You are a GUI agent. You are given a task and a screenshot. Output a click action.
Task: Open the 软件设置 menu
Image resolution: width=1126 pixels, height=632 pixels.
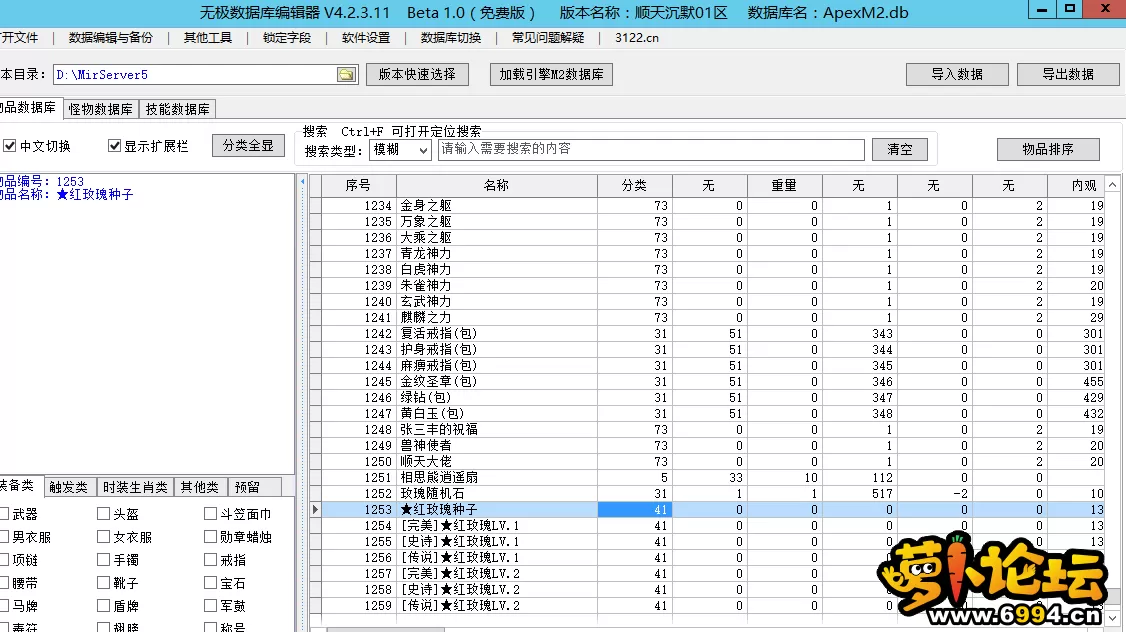coord(366,37)
